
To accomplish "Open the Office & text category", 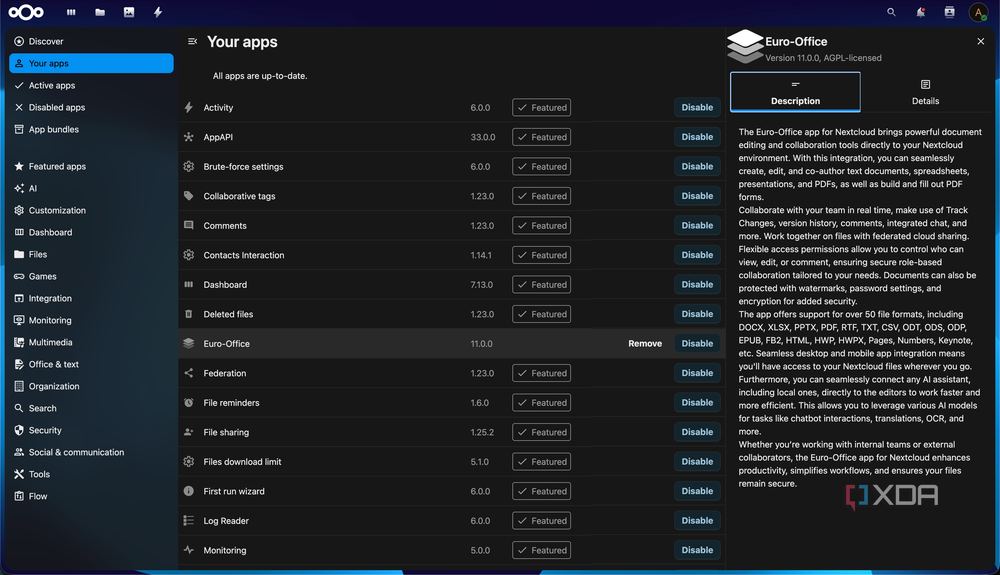I will click(x=91, y=364).
